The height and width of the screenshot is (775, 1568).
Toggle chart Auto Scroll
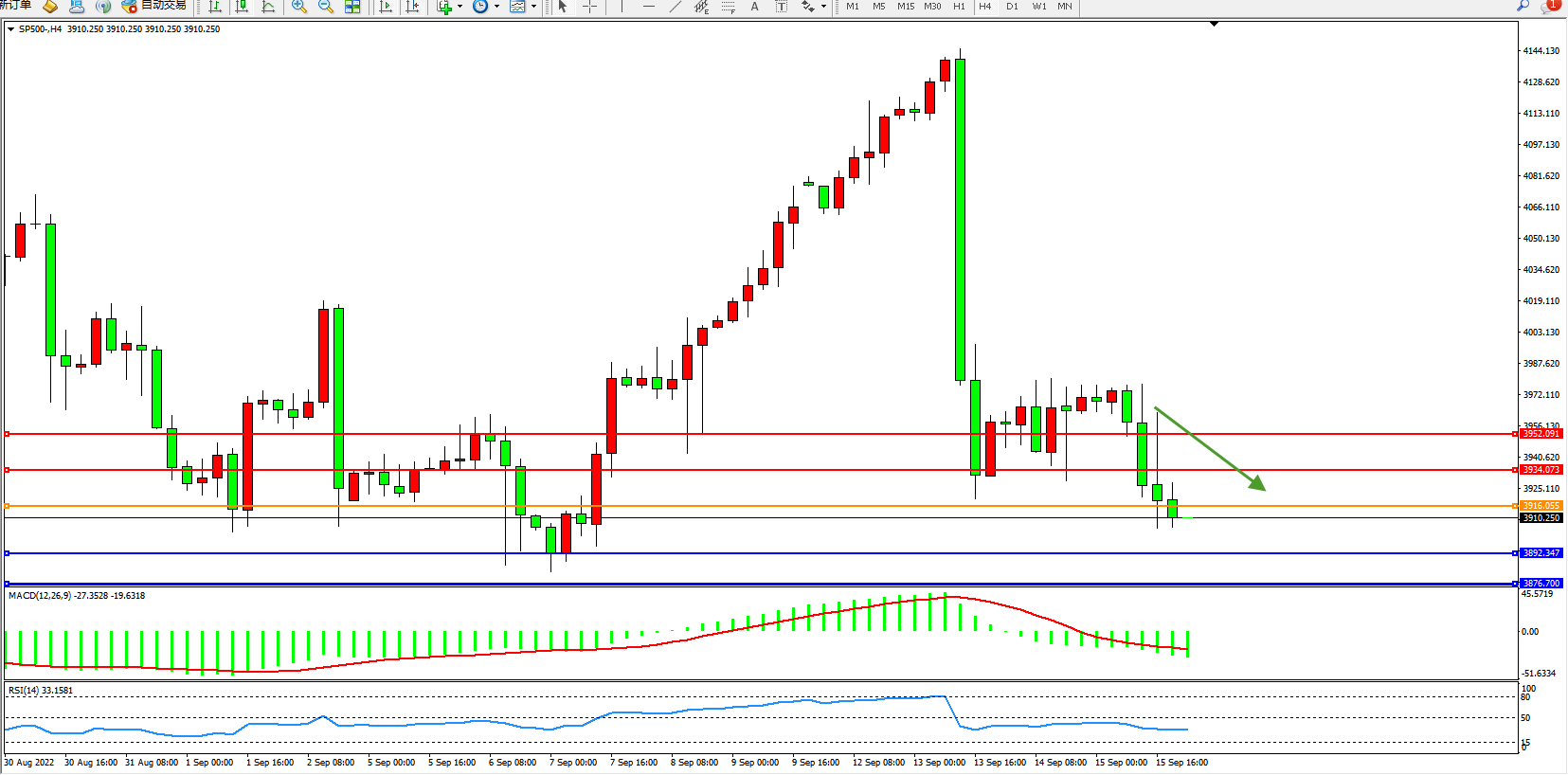[x=386, y=7]
